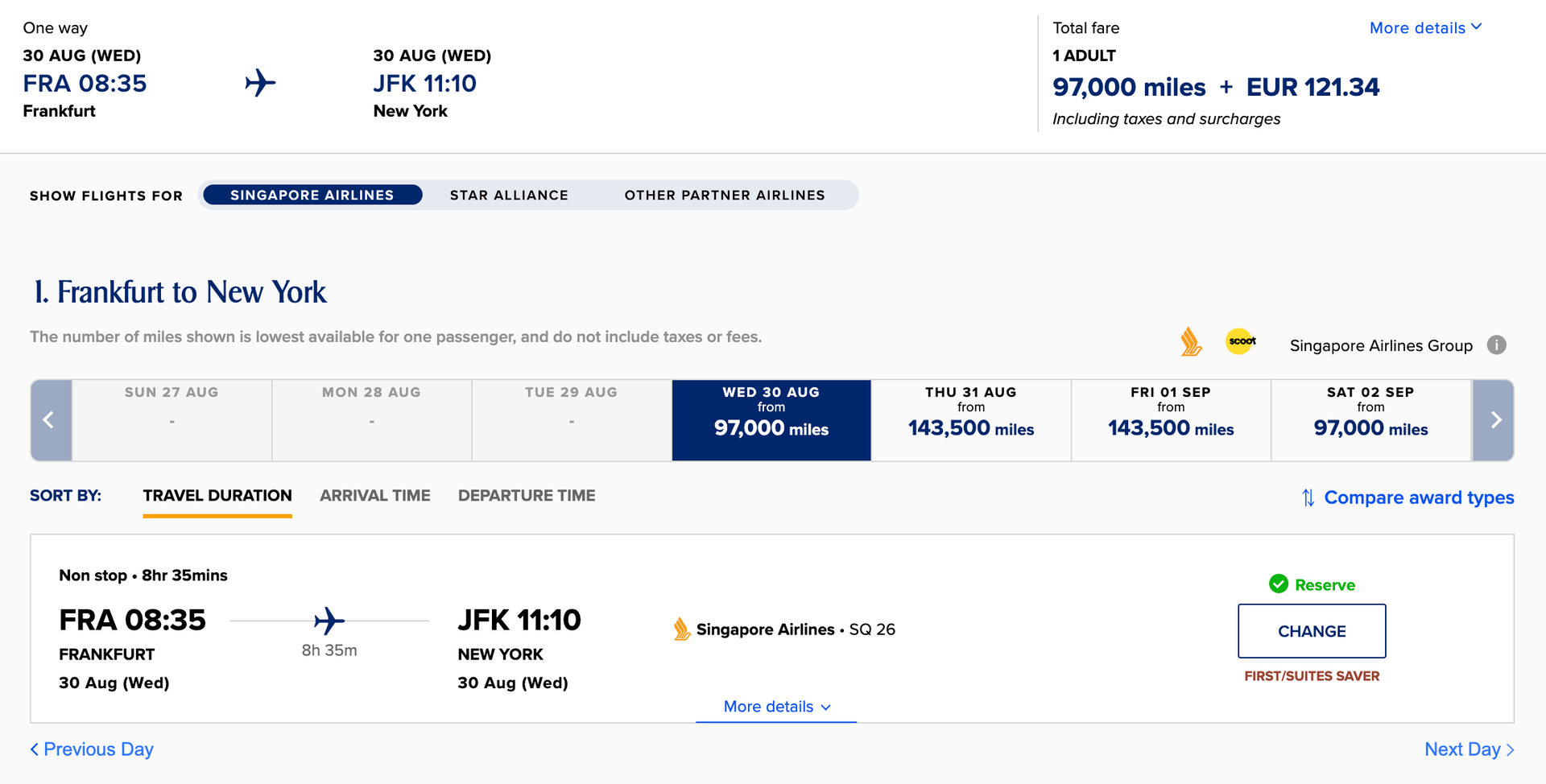Click the Singapore Airlines logo near Scoot
This screenshot has height=784, width=1546.
pos(1191,342)
